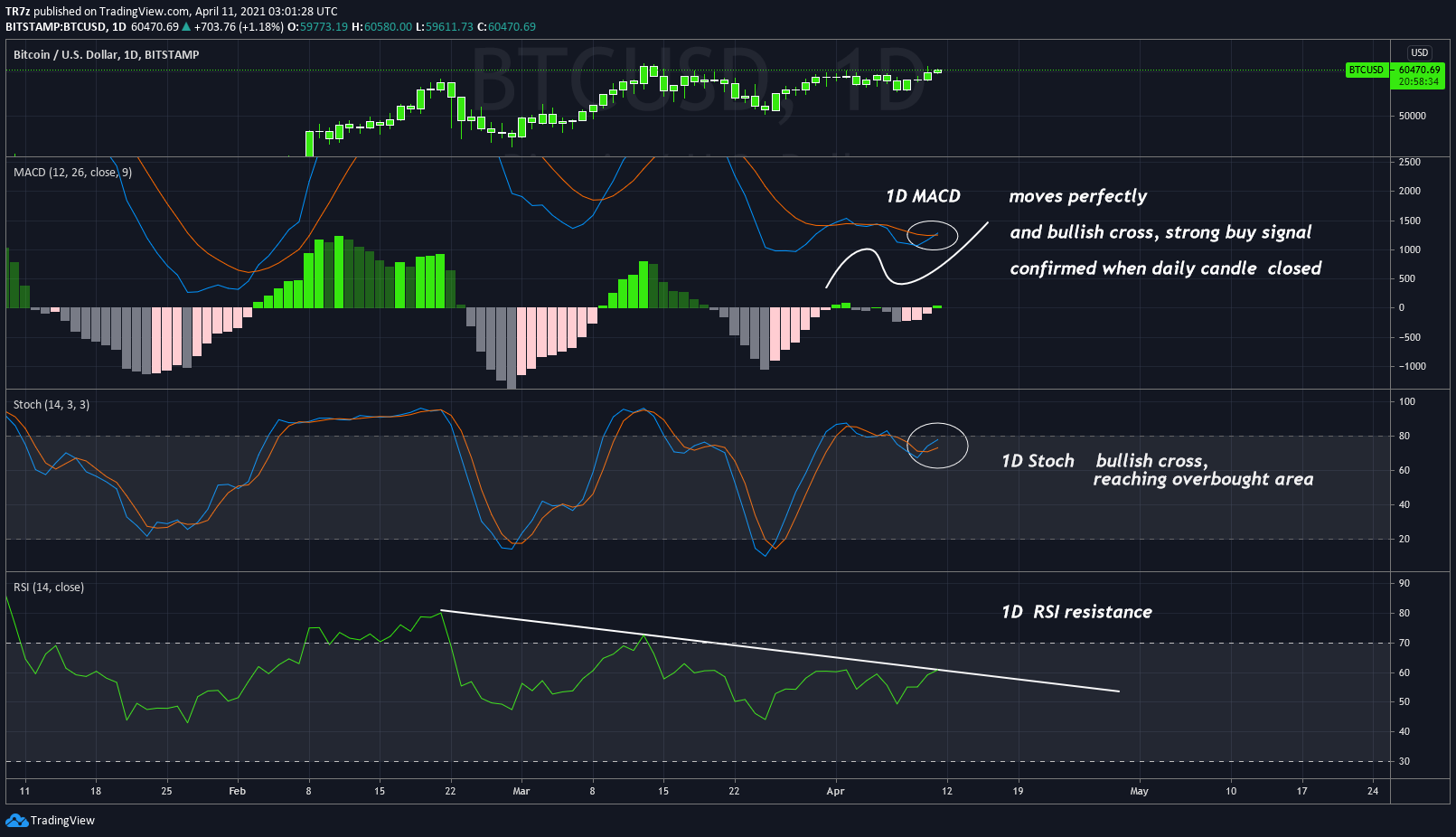Click the TradingView logo icon

tap(16, 820)
